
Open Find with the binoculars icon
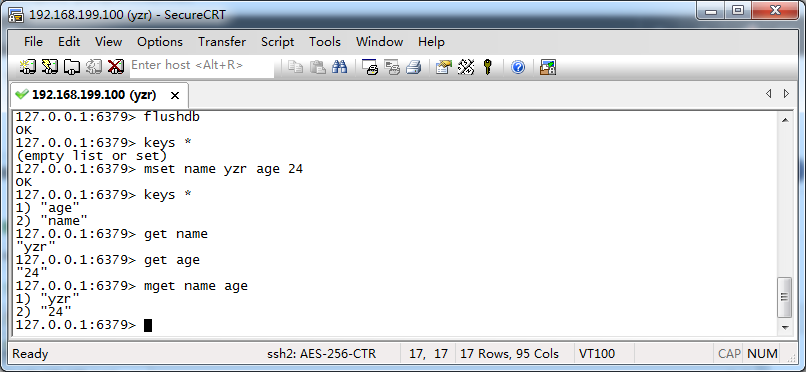tap(340, 67)
